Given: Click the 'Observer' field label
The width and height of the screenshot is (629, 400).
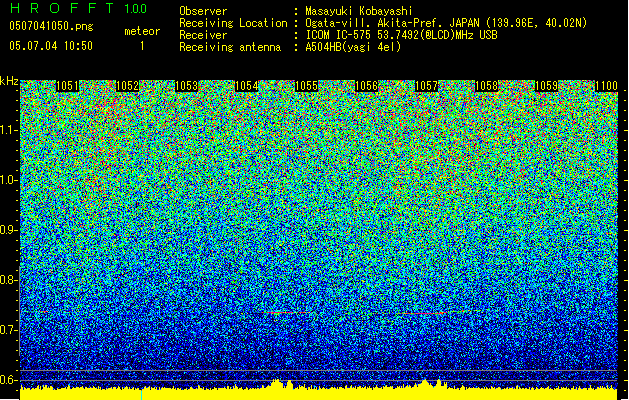Looking at the screenshot, I should pos(203,11).
